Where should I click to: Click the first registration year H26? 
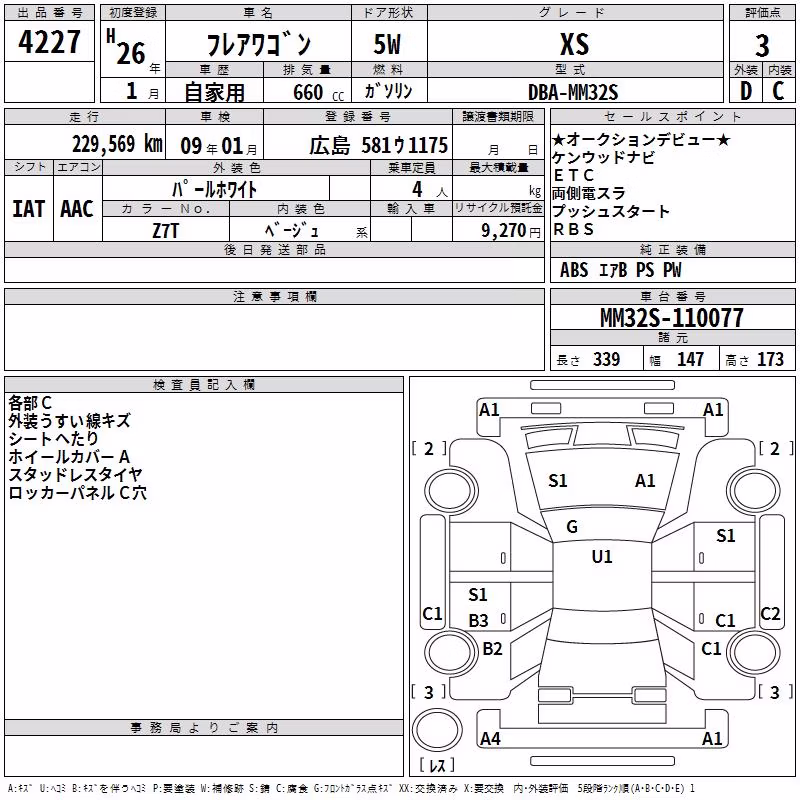point(127,47)
